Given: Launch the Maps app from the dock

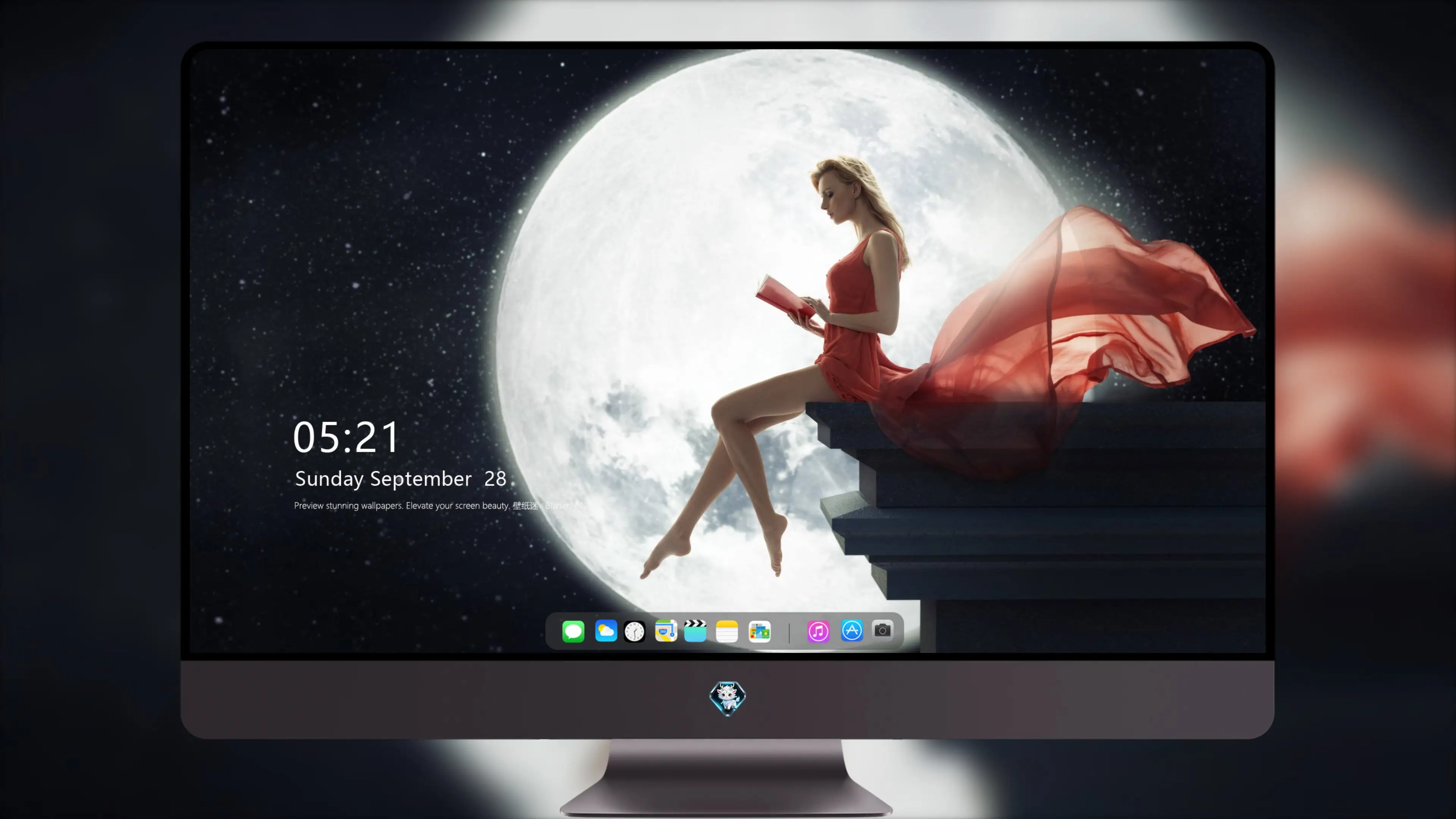Looking at the screenshot, I should (666, 631).
